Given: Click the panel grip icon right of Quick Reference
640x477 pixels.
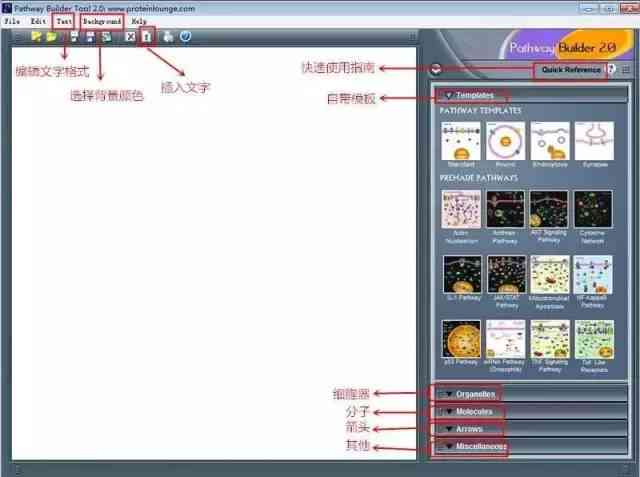Looking at the screenshot, I should [x=626, y=69].
